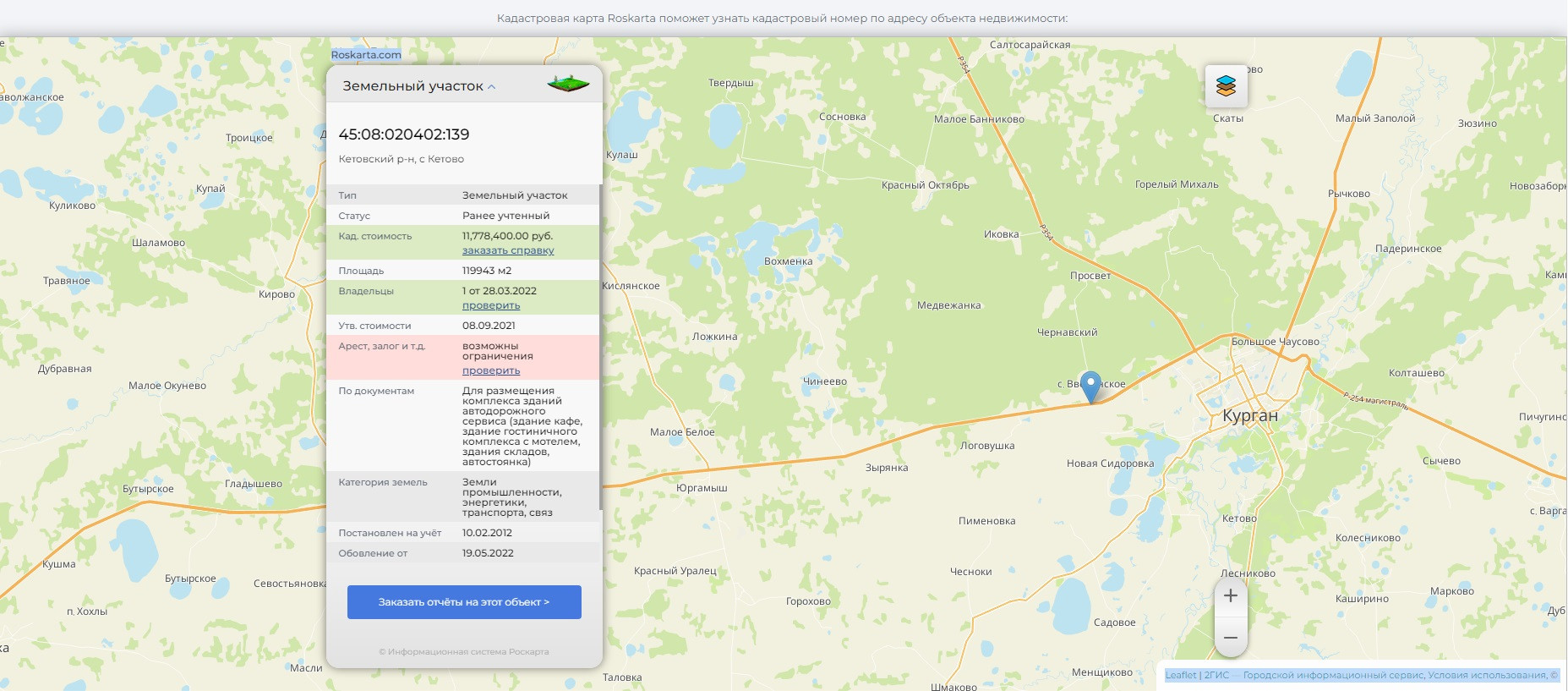Click the Горохово label on map

[808, 601]
